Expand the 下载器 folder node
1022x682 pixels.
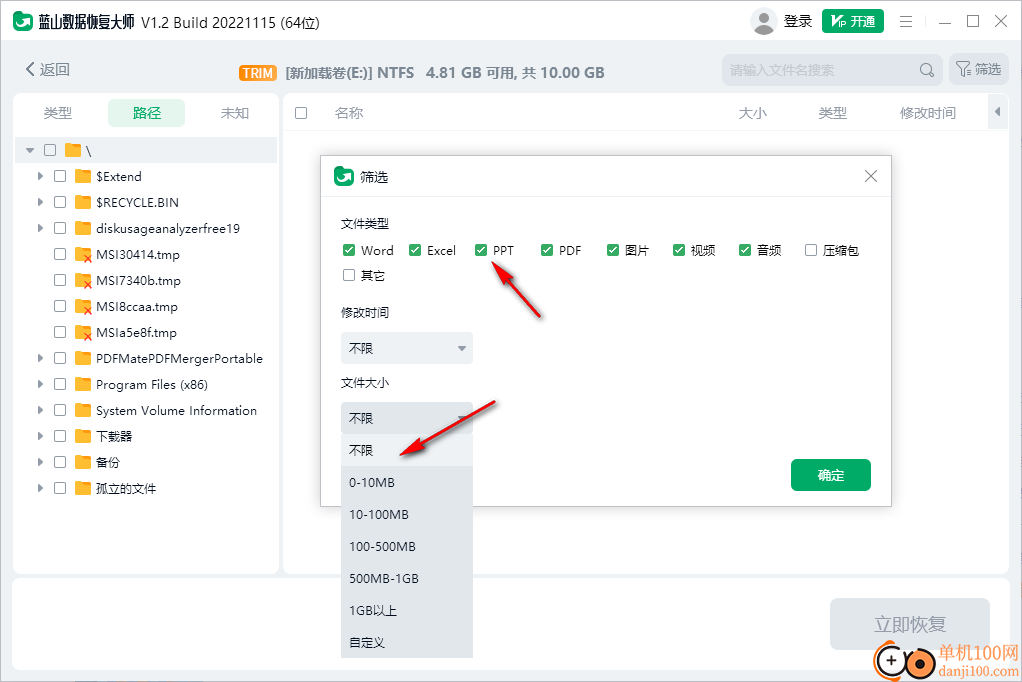click(x=40, y=436)
